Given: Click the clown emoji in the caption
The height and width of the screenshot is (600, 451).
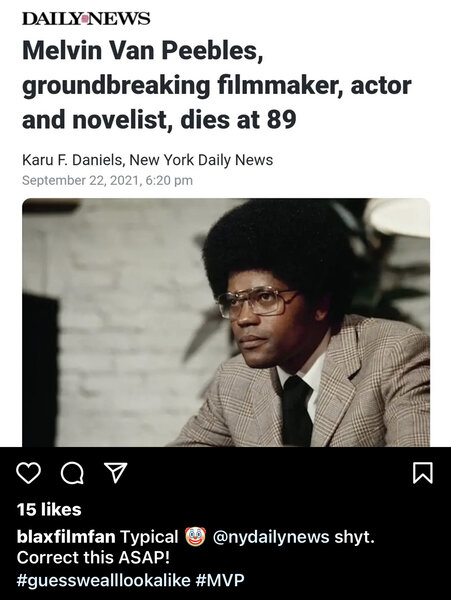Looking at the screenshot, I should [195, 536].
